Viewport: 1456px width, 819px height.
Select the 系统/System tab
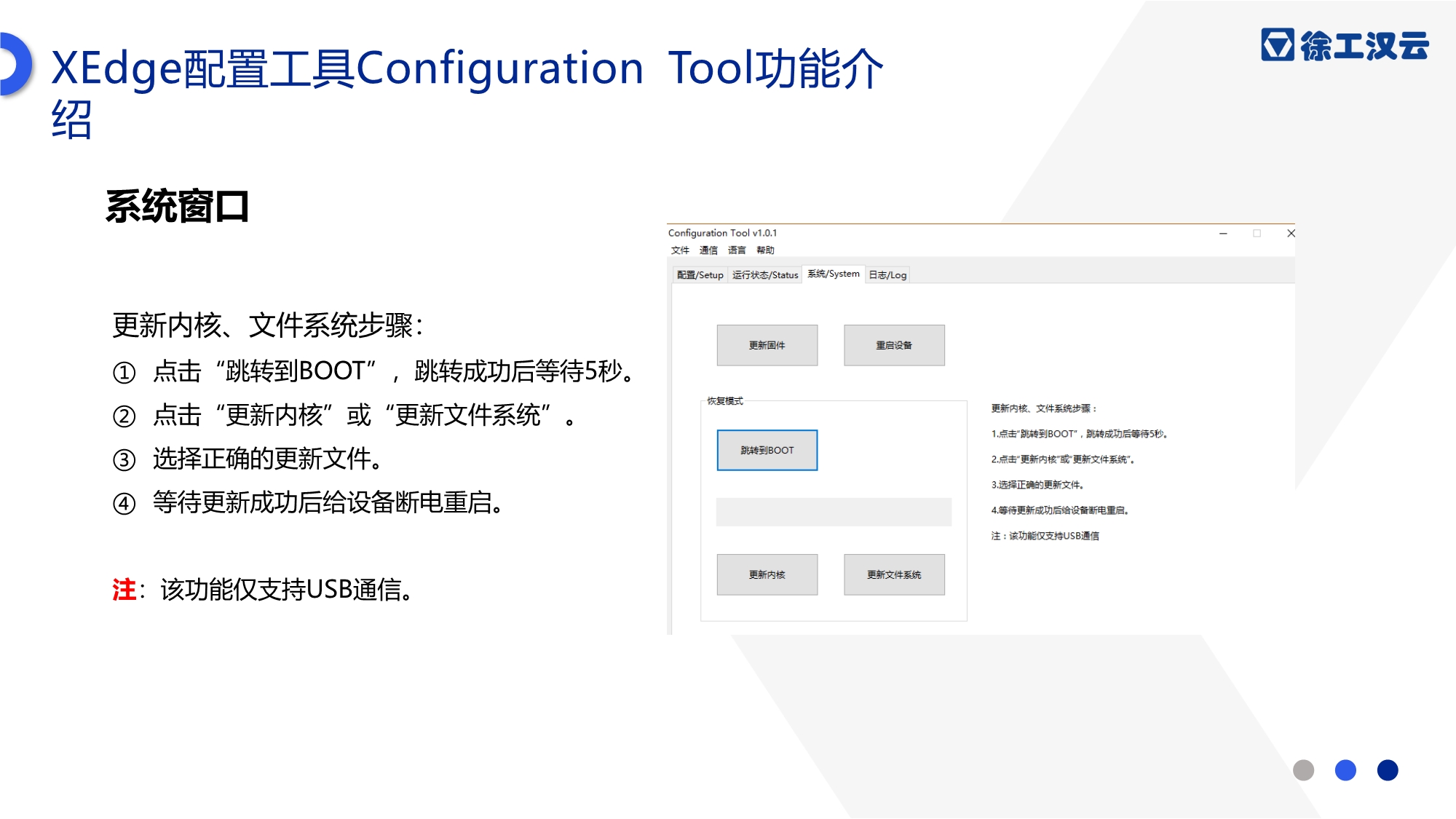point(834,274)
